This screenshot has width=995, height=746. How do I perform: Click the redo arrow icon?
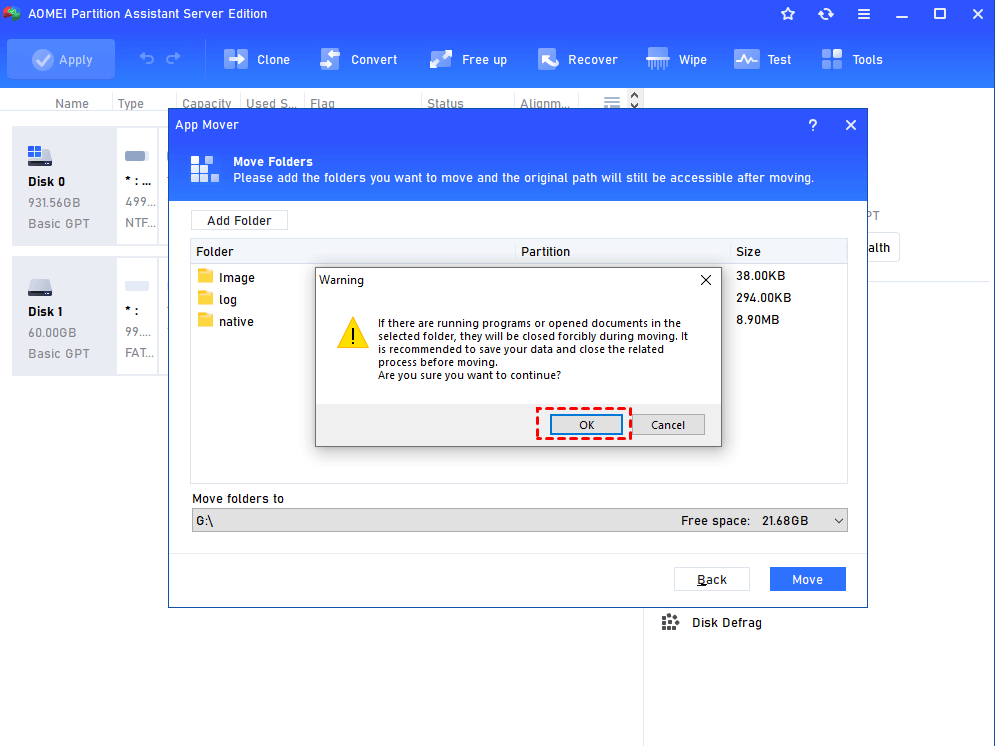[174, 59]
